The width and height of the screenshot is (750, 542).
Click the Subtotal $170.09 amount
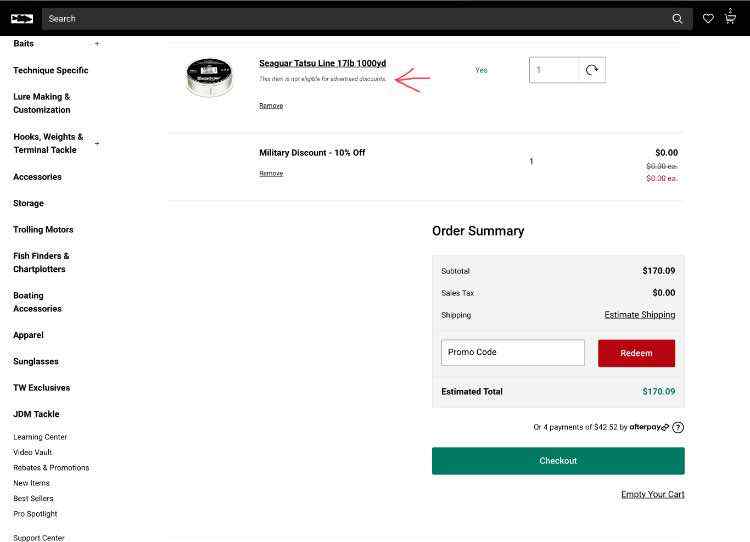(659, 271)
